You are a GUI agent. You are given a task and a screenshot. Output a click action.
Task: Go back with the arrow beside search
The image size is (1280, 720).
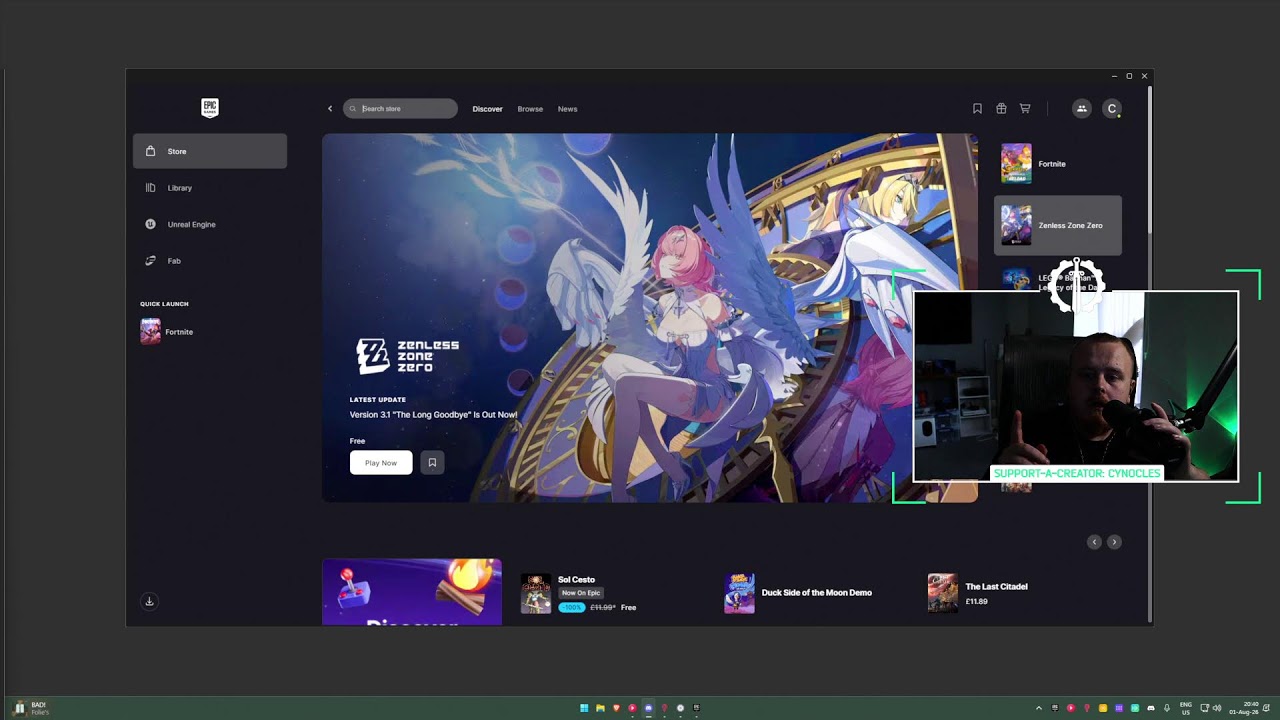click(x=330, y=109)
